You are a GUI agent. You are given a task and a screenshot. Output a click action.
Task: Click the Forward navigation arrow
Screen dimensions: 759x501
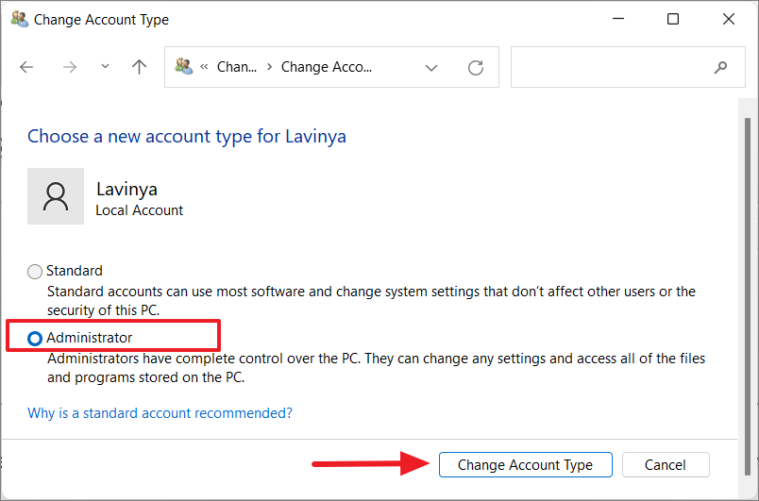click(70, 67)
